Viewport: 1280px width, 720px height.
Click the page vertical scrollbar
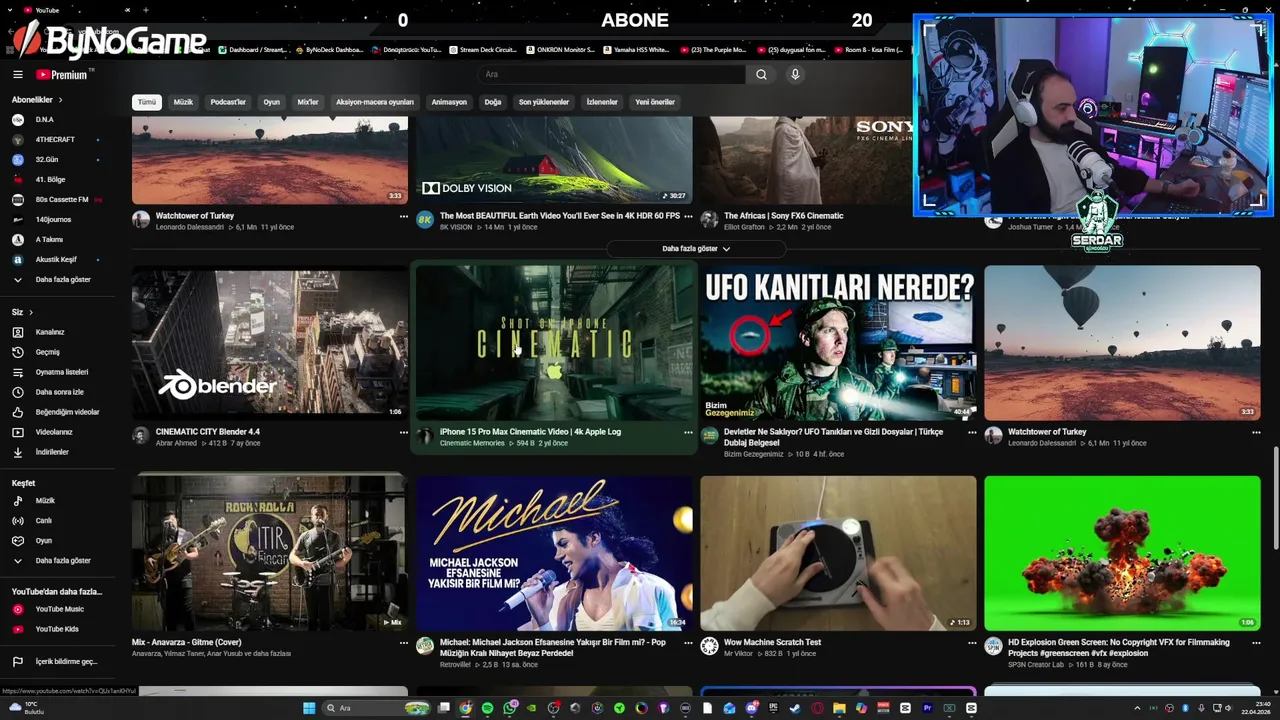click(1276, 500)
